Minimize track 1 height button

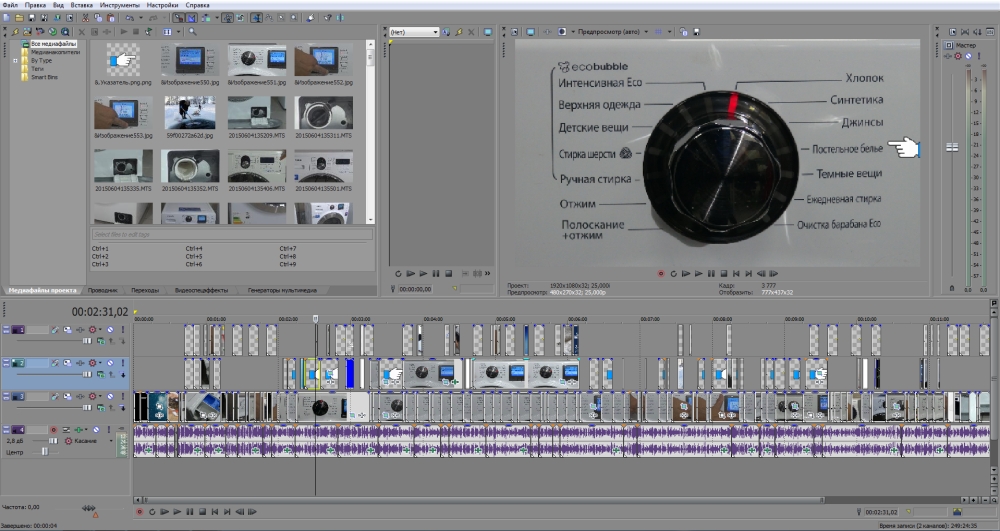click(x=6, y=327)
